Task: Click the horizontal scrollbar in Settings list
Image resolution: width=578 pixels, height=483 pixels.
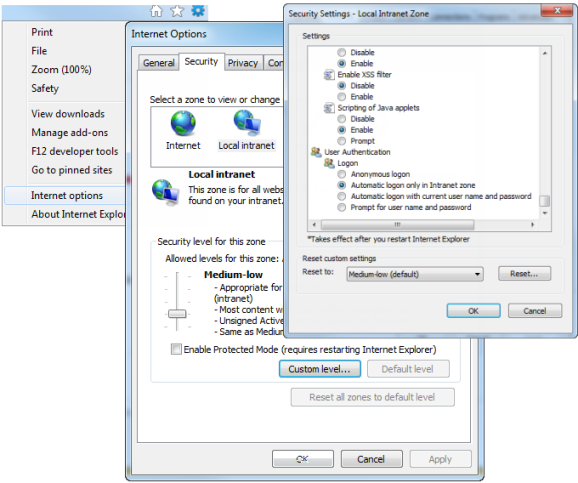Action: 397,224
